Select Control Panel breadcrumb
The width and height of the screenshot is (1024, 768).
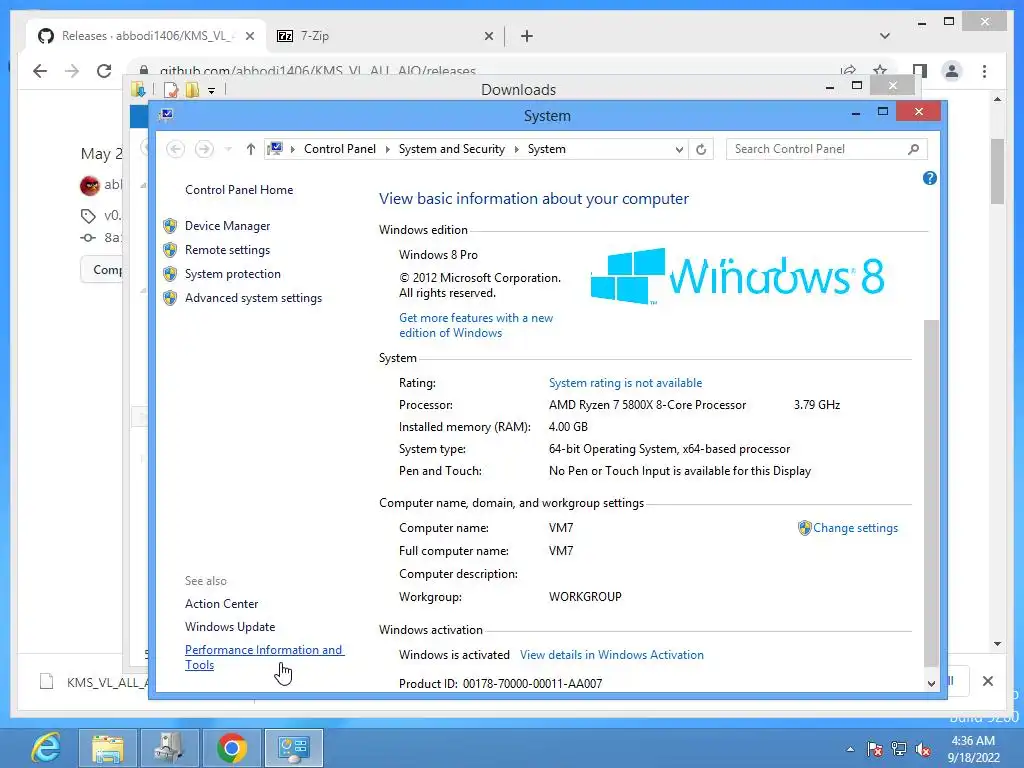tap(340, 150)
